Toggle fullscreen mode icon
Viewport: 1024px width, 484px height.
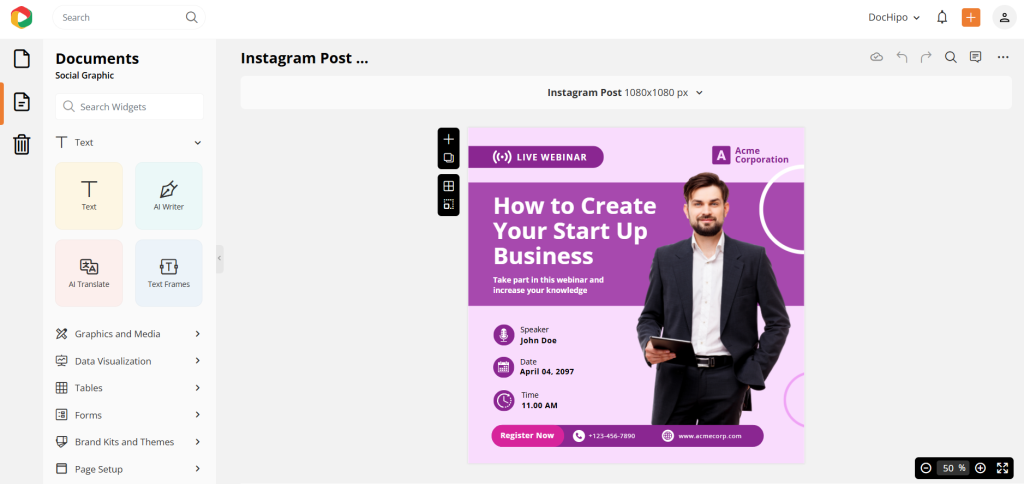(x=1003, y=468)
